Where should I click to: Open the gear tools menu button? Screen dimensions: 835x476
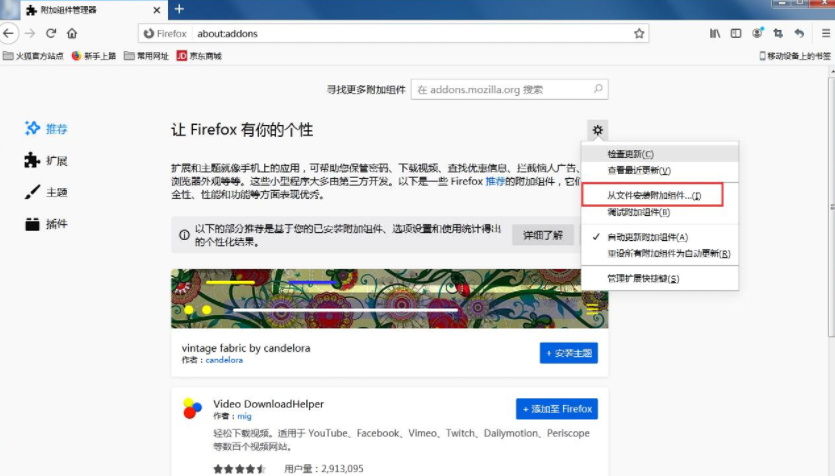point(597,130)
